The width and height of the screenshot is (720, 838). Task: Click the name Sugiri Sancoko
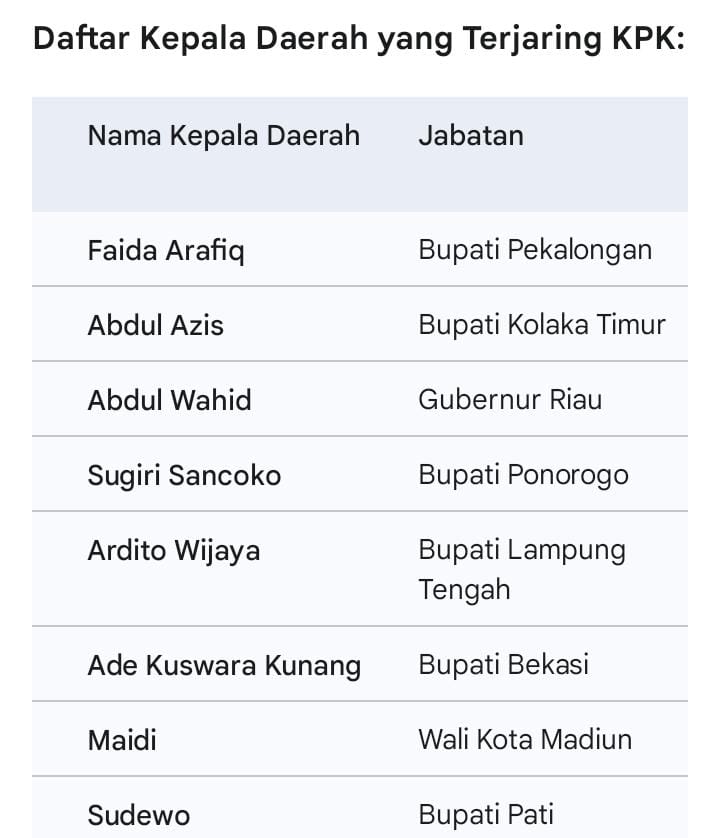tap(185, 475)
